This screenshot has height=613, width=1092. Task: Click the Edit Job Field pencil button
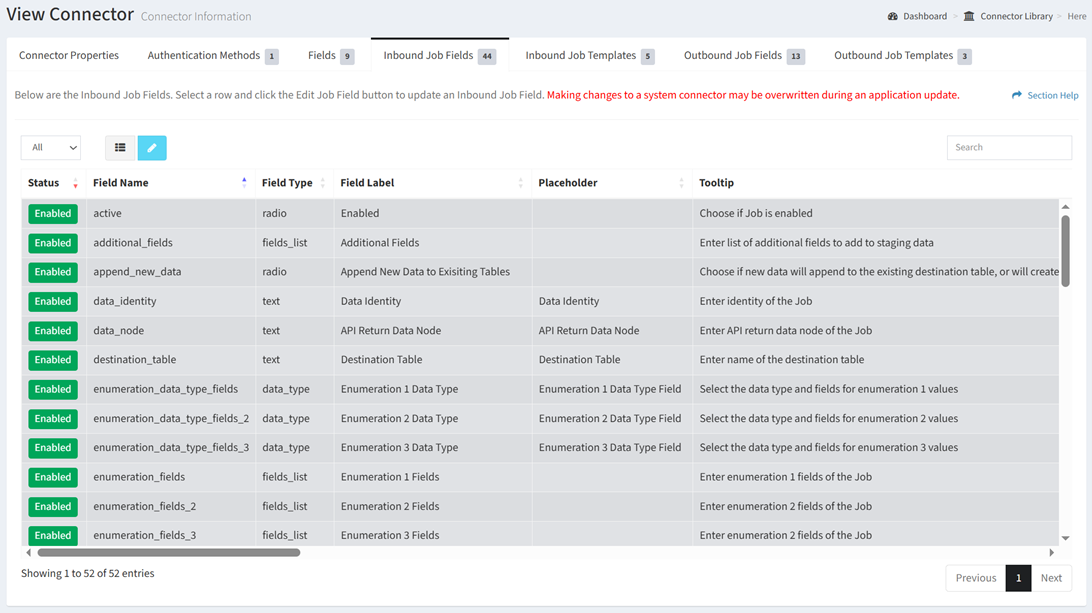click(x=152, y=148)
